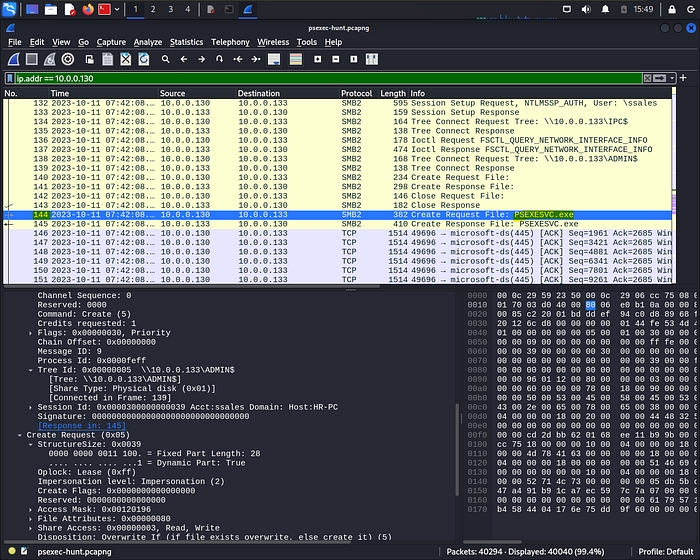This screenshot has width=700, height=560.
Task: Collapse the Tree Id node
Action: (31, 370)
